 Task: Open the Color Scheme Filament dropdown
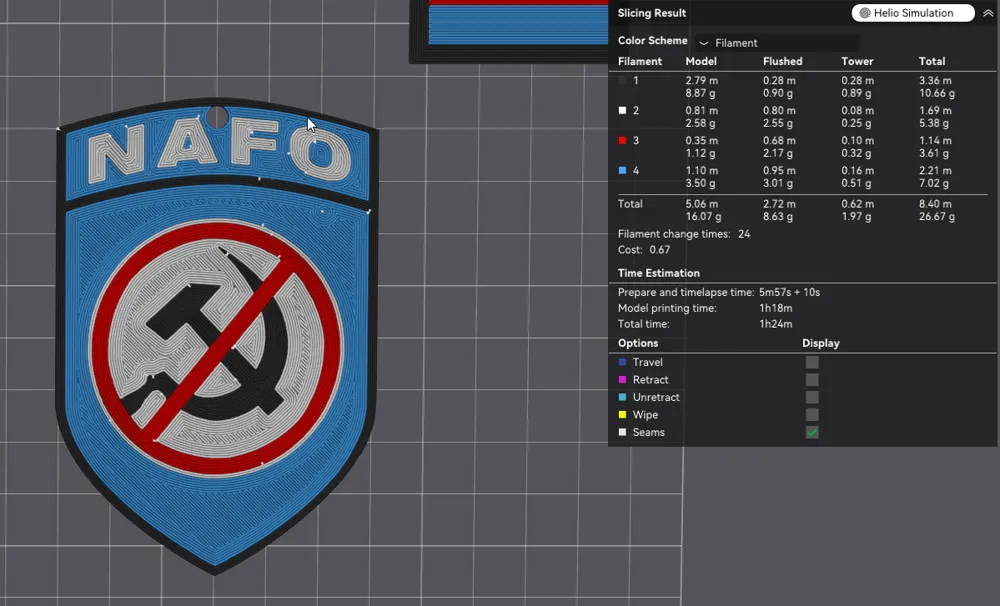click(x=777, y=43)
